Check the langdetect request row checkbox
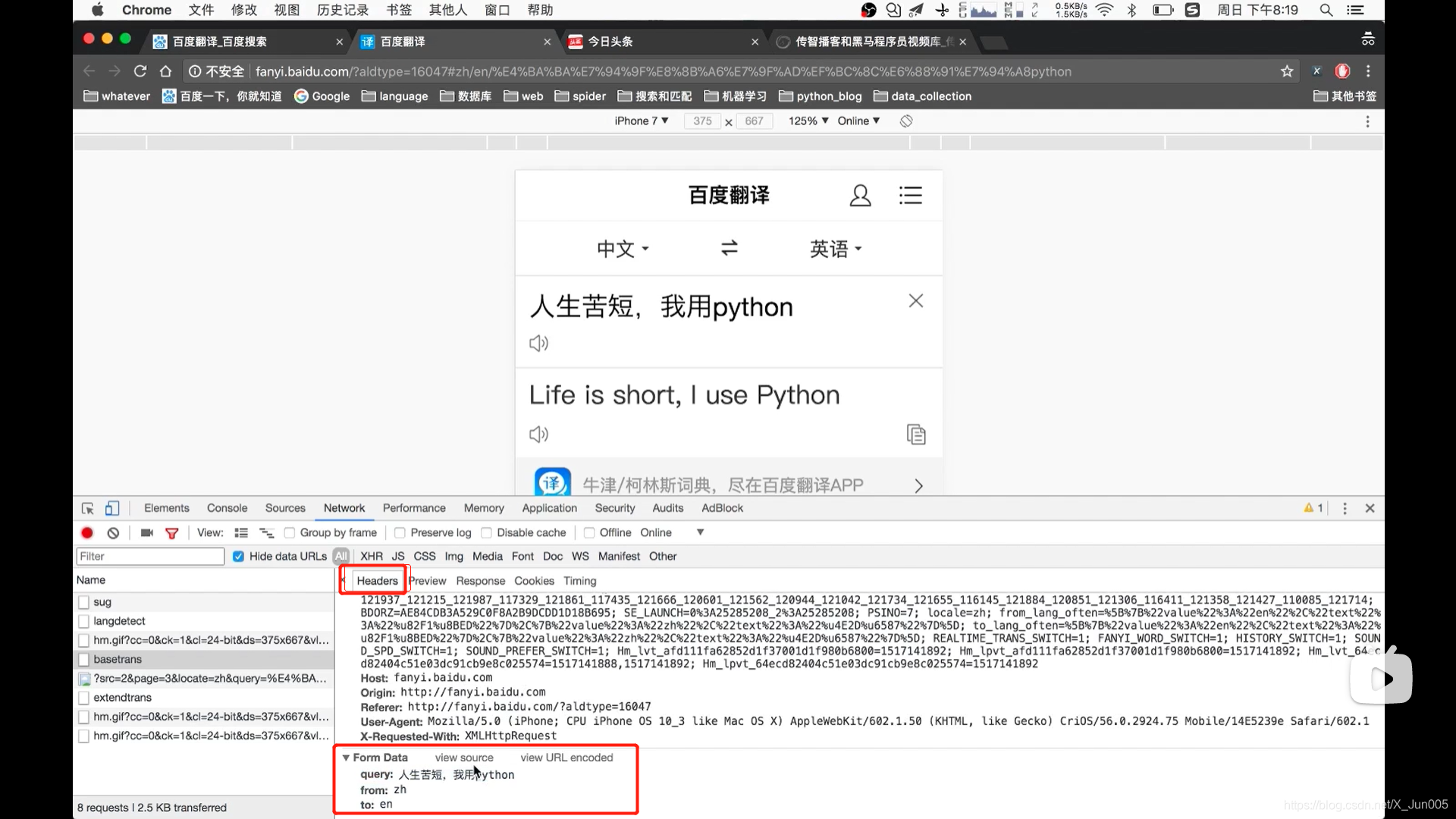This screenshot has width=1456, height=819. click(84, 621)
